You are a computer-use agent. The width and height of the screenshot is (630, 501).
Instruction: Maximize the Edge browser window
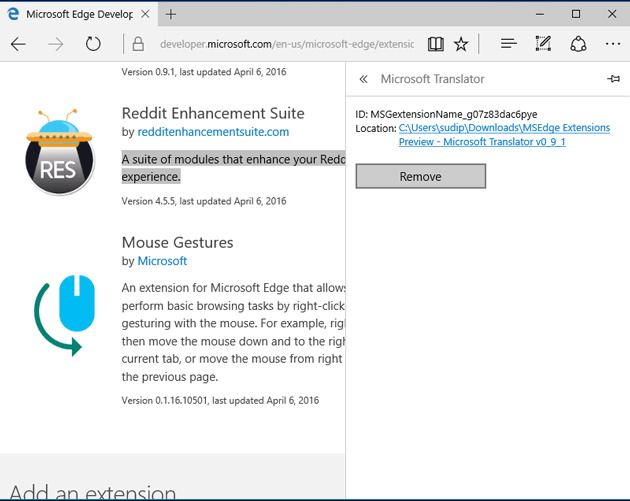click(576, 14)
